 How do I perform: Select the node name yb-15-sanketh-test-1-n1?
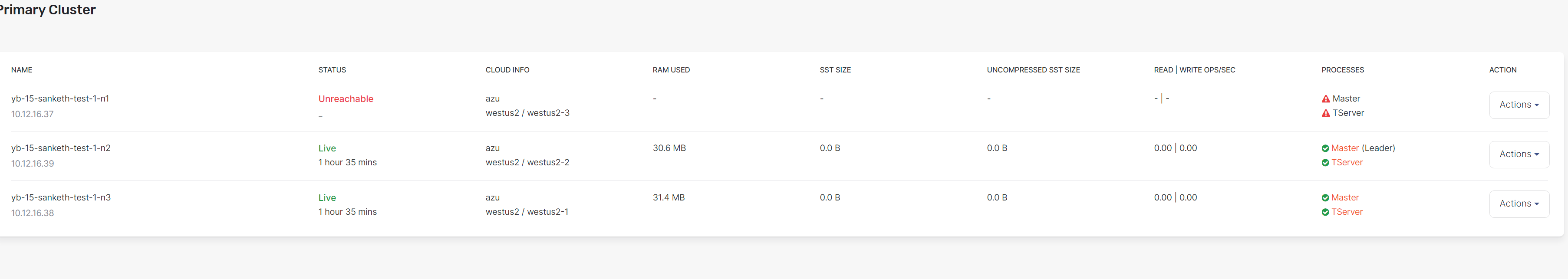point(60,97)
